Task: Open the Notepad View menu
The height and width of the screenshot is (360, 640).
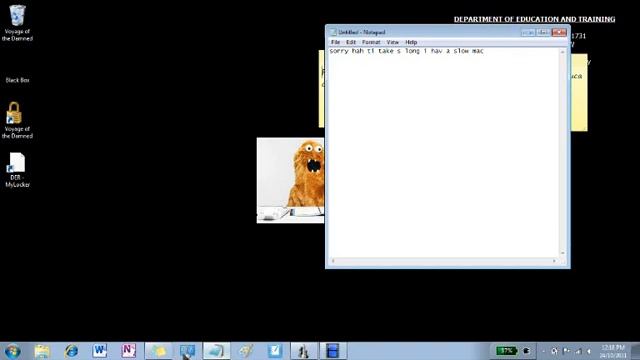Action: click(392, 42)
